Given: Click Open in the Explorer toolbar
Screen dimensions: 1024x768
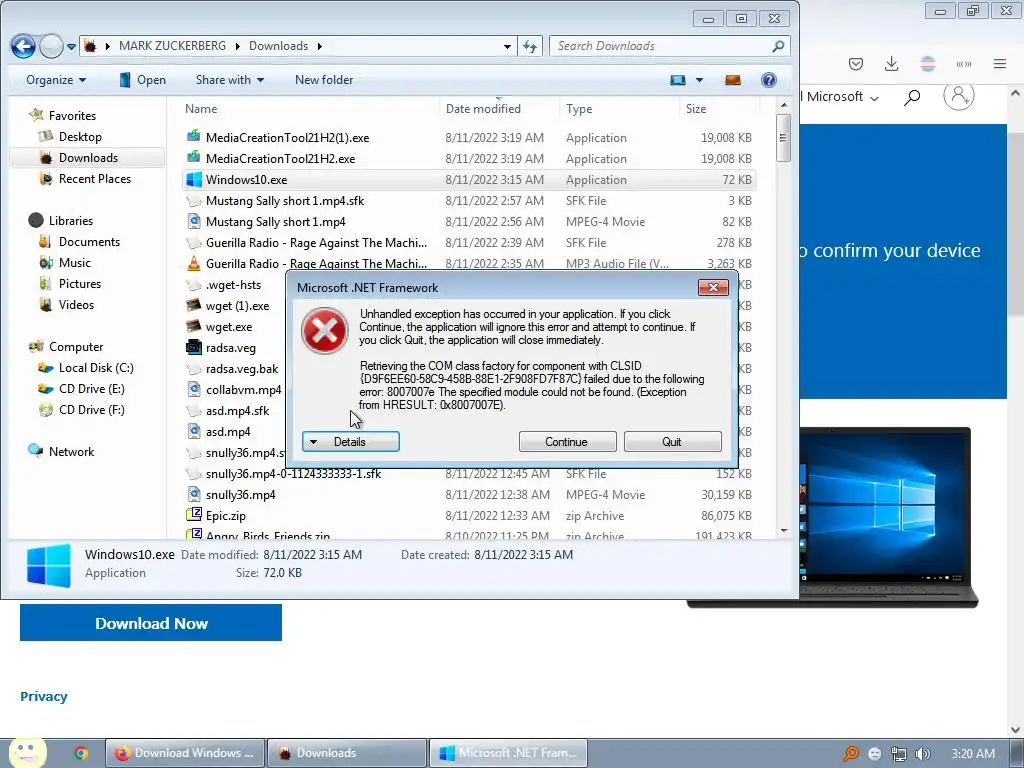Looking at the screenshot, I should [x=142, y=80].
